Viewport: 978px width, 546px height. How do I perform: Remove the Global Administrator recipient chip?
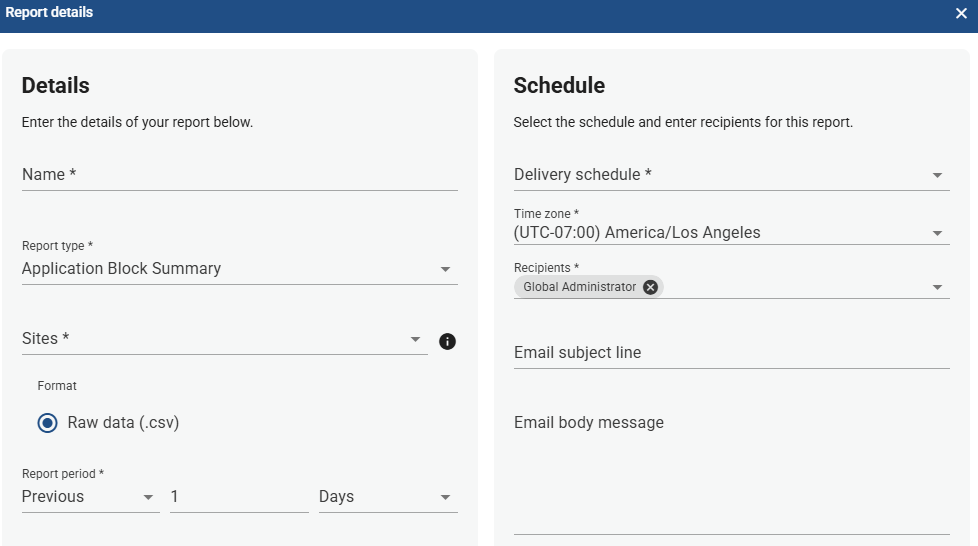[x=650, y=287]
